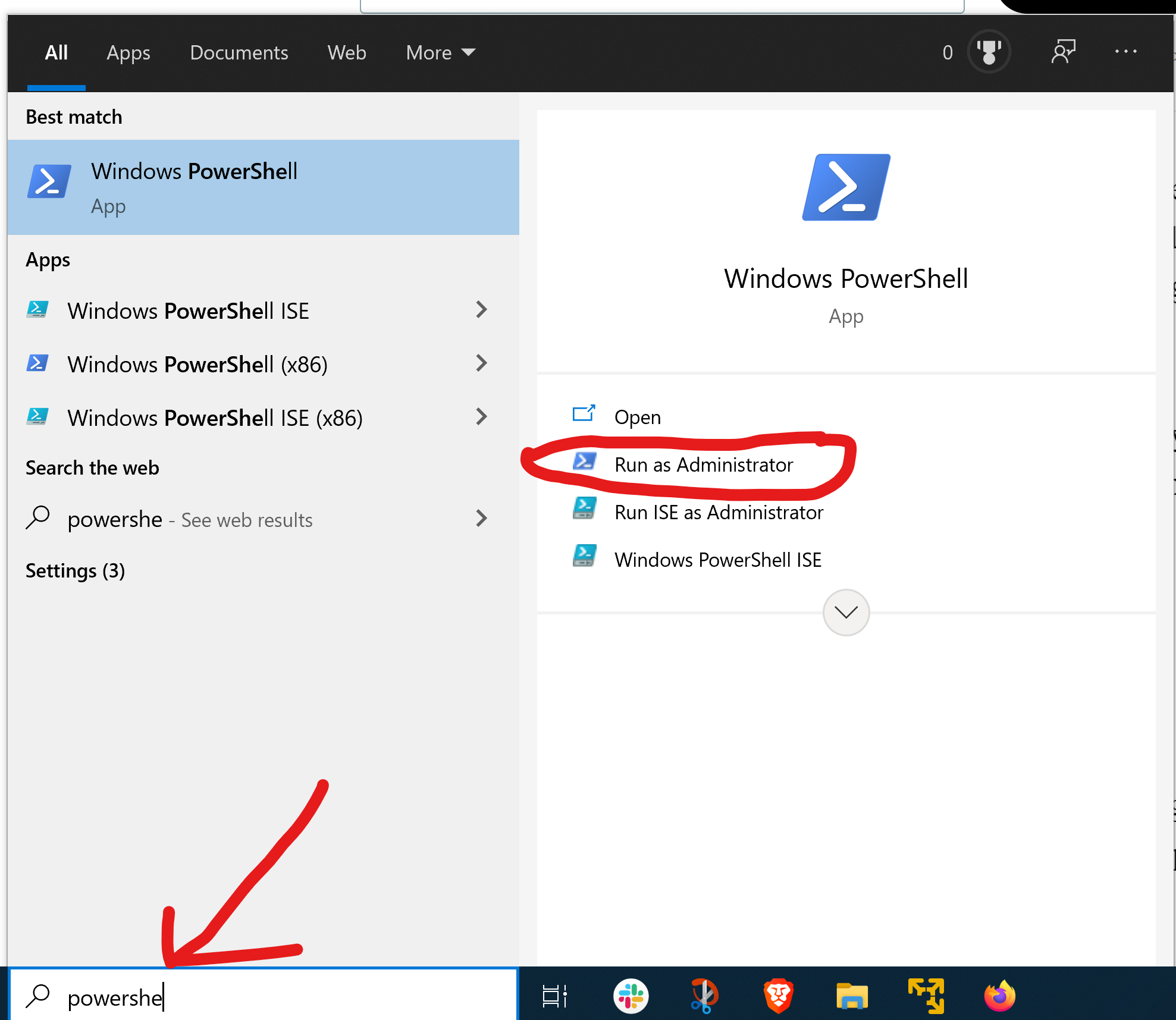Choose Run ISE as Administrator

click(719, 512)
